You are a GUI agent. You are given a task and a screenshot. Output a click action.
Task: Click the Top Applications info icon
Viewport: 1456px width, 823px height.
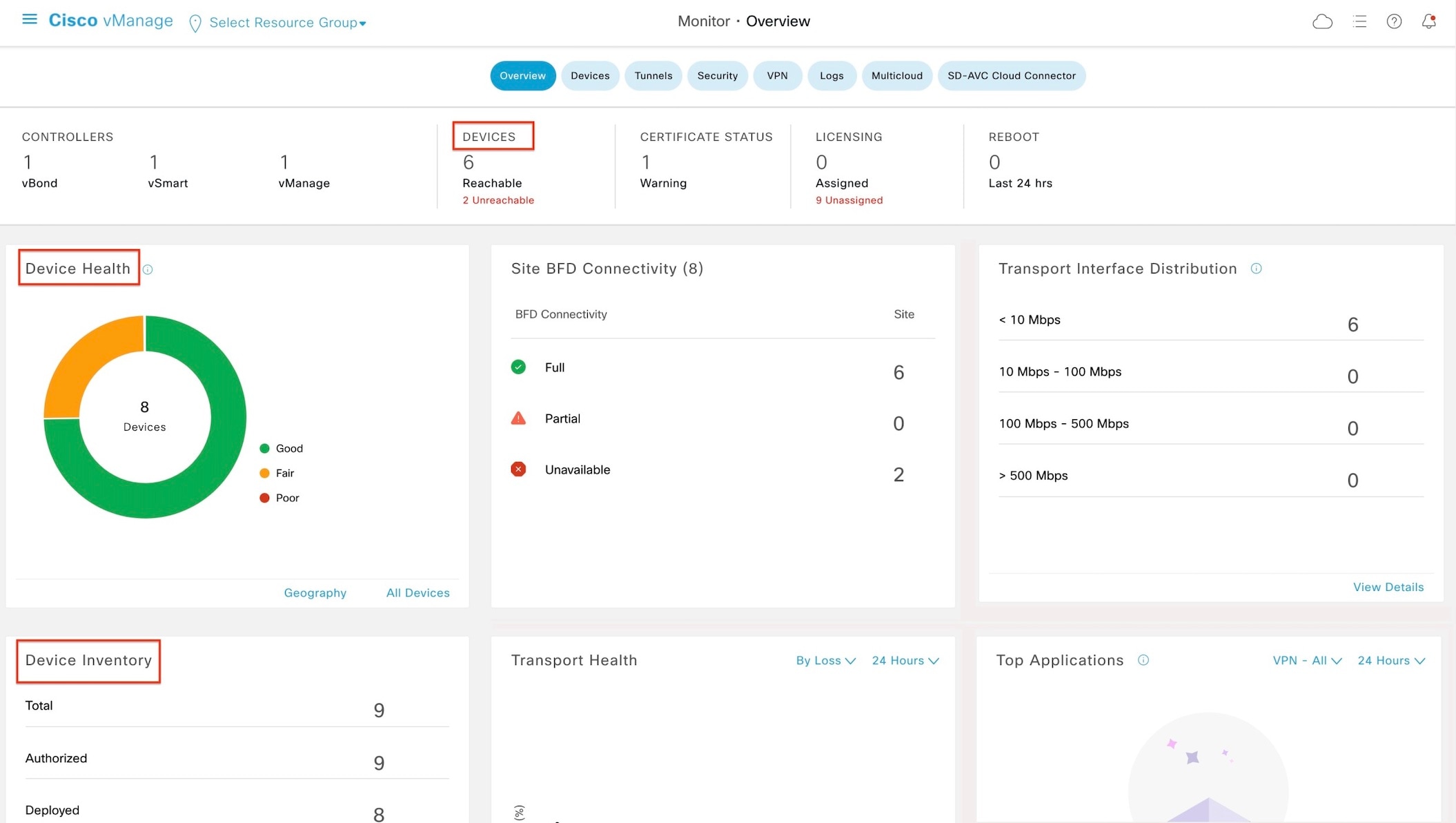[1143, 660]
